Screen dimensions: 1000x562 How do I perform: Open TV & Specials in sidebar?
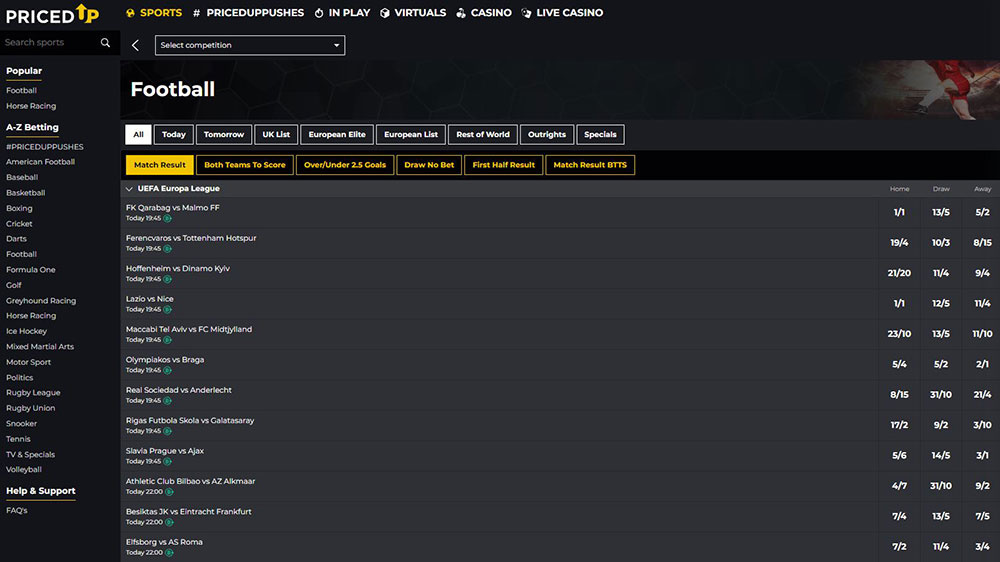click(x=30, y=455)
